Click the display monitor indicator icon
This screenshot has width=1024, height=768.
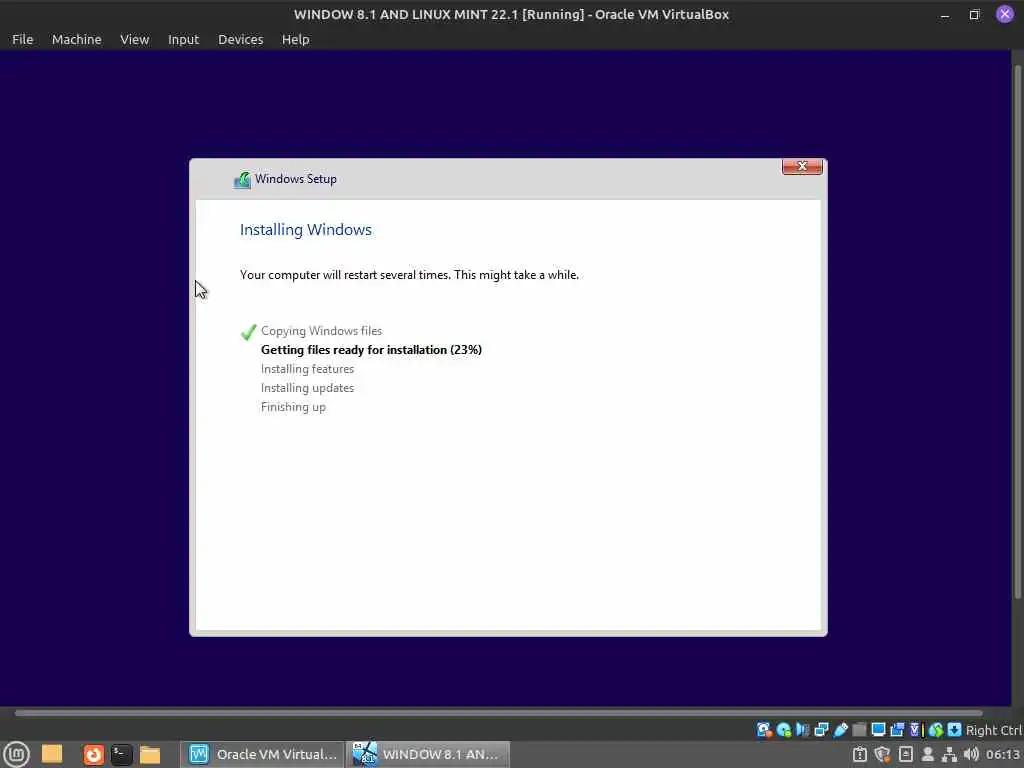coord(878,729)
